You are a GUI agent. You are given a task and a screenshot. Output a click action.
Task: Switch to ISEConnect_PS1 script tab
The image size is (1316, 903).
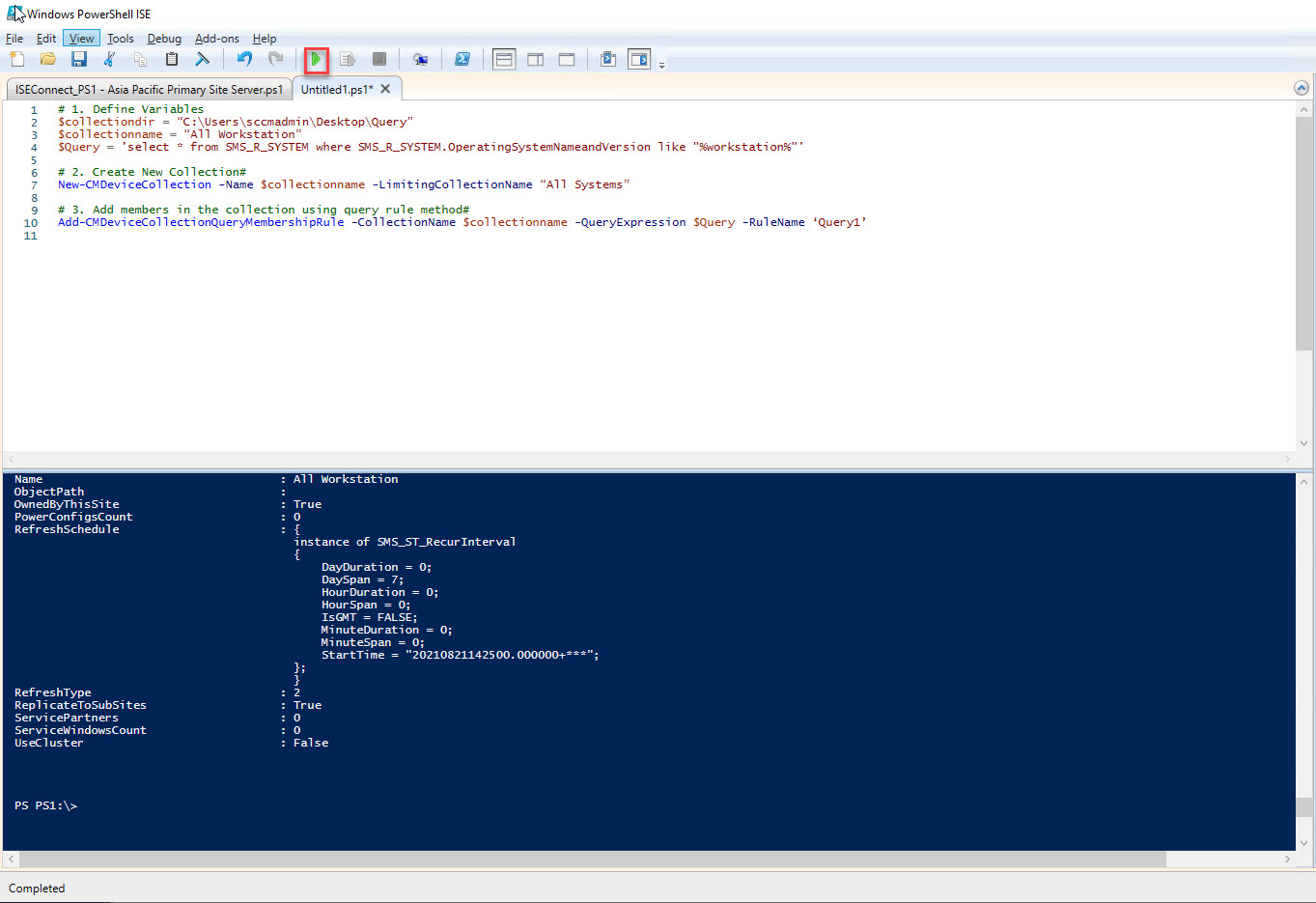pyautogui.click(x=149, y=89)
